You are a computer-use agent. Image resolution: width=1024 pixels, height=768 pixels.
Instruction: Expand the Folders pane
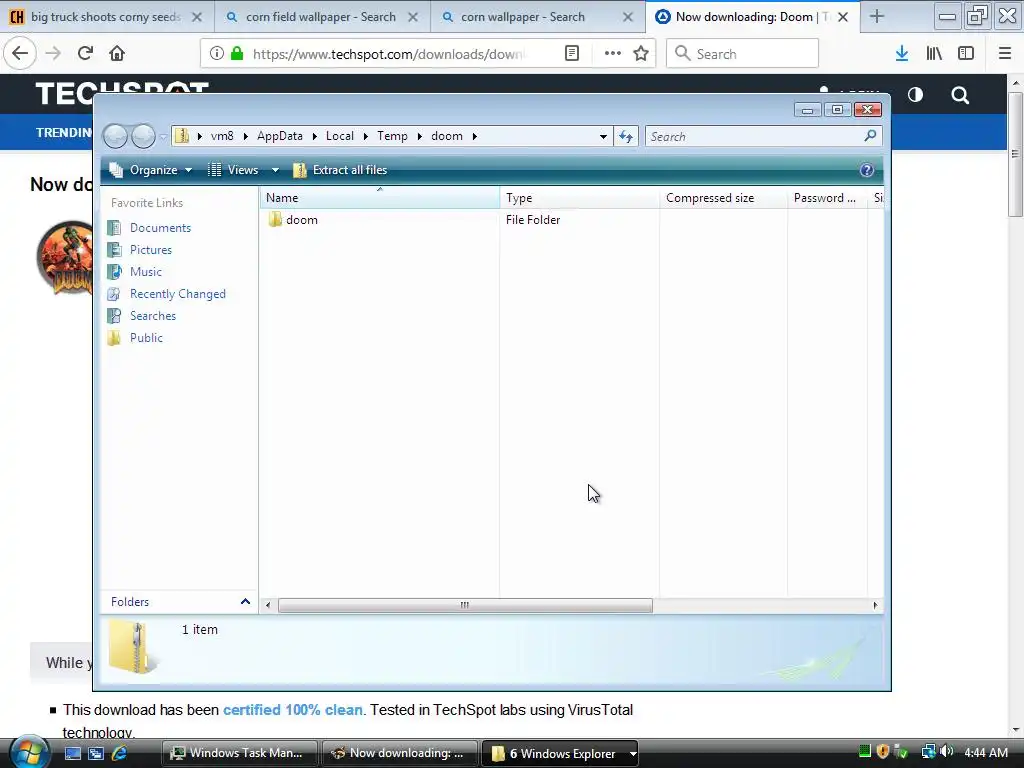pyautogui.click(x=245, y=601)
